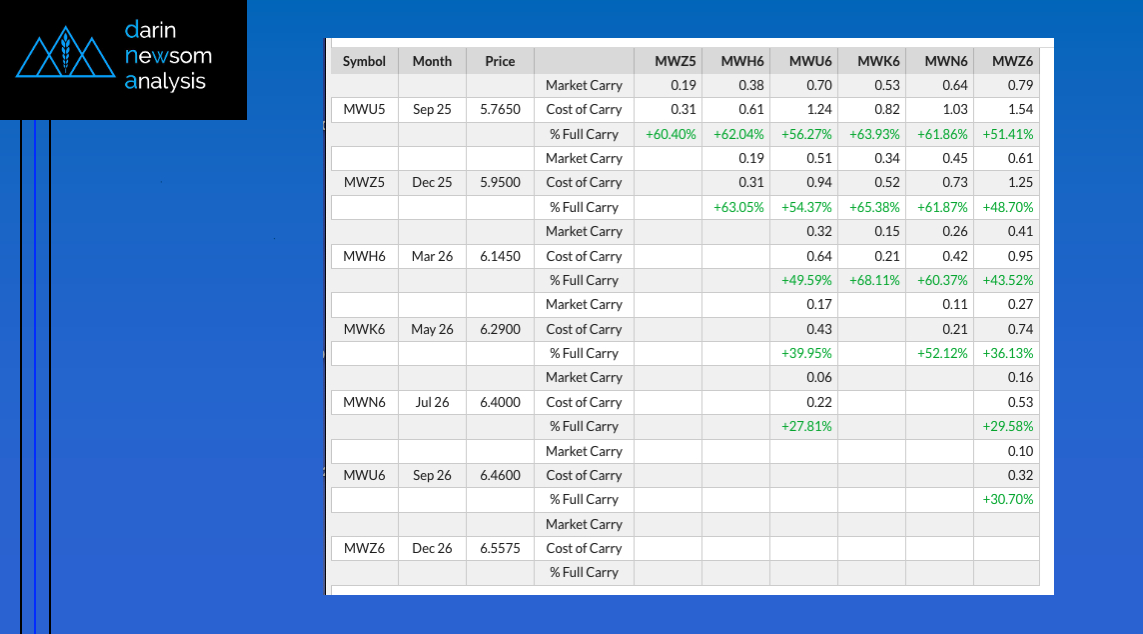The height and width of the screenshot is (634, 1143).
Task: Click the Sep 25 month cell
Action: tap(432, 110)
